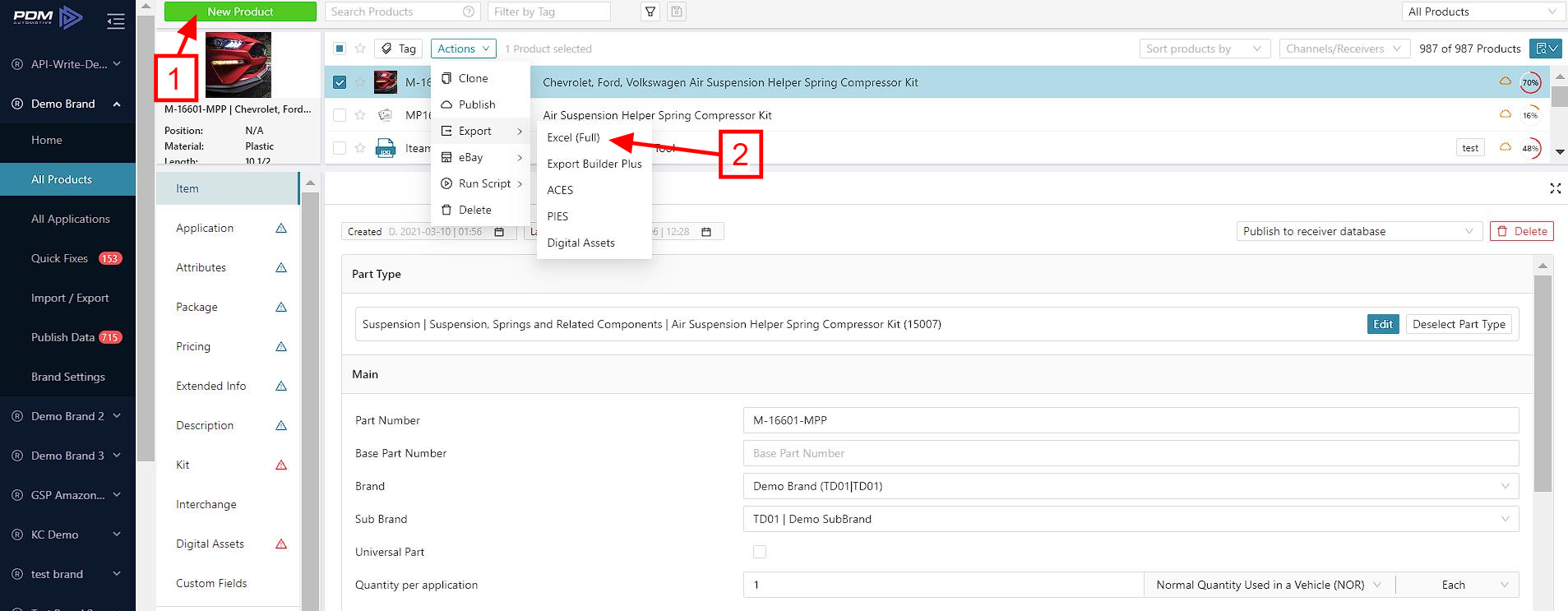The height and width of the screenshot is (611, 1568).
Task: Open the Created date calendar icon
Action: (499, 232)
